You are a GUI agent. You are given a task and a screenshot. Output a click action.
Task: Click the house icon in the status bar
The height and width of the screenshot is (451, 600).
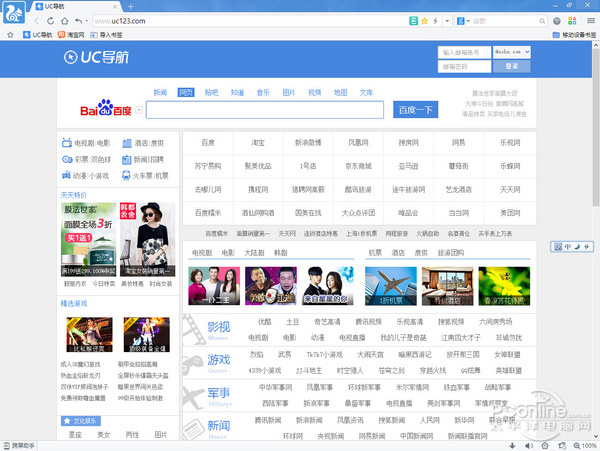[545, 446]
